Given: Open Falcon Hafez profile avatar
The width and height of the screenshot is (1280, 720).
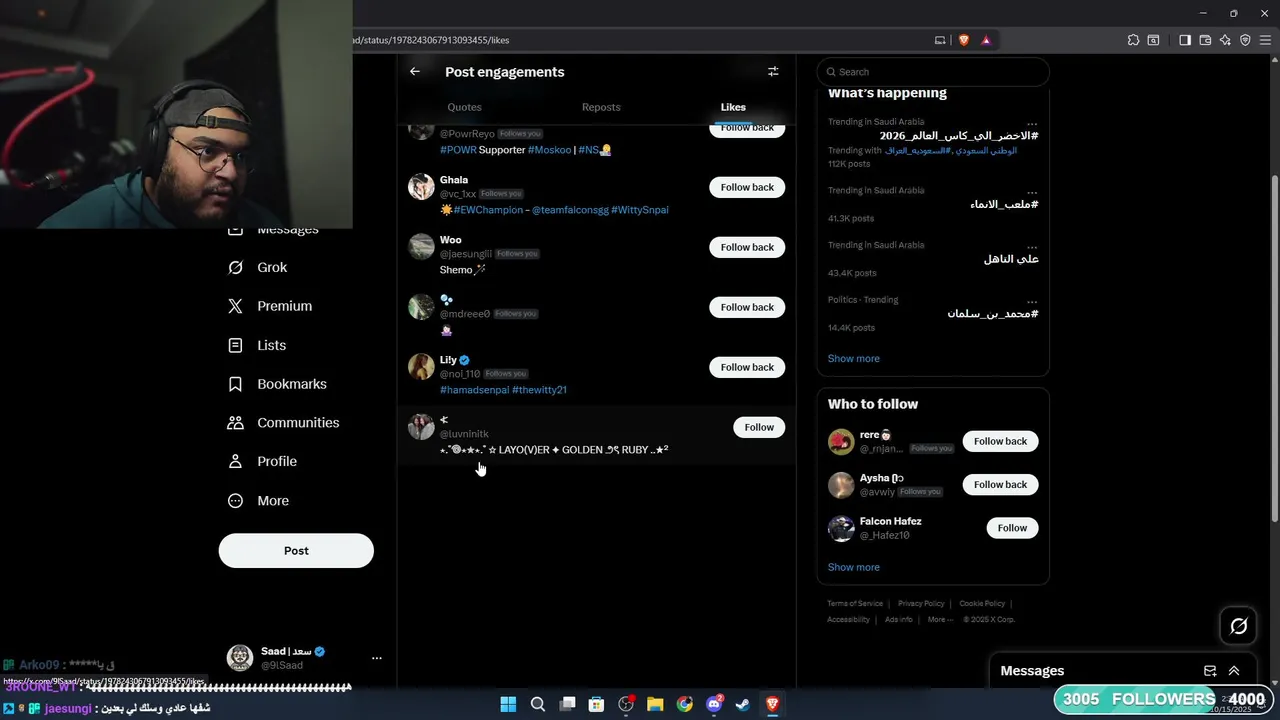Looking at the screenshot, I should (x=841, y=528).
